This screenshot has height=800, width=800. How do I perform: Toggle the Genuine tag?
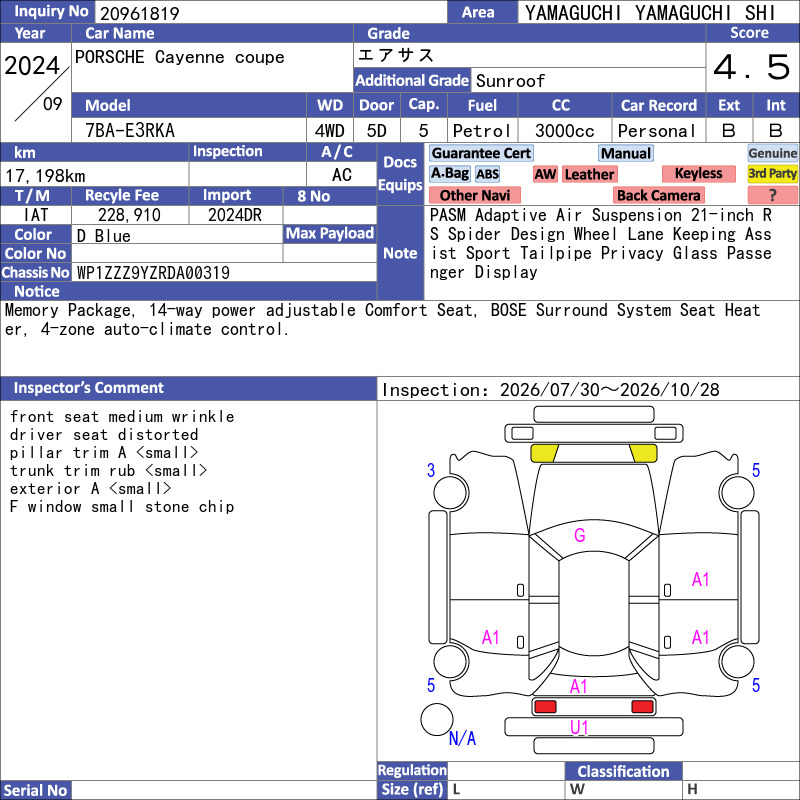[x=772, y=154]
